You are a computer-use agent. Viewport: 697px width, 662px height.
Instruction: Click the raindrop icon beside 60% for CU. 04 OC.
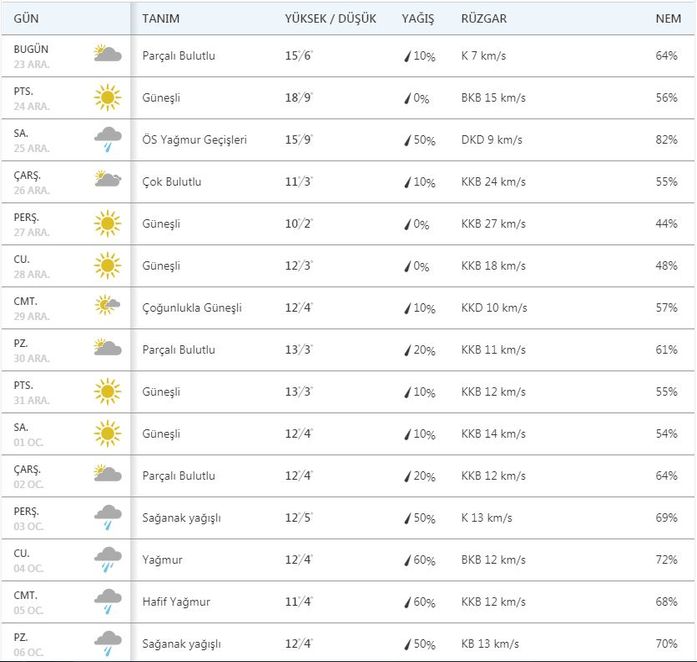(407, 560)
